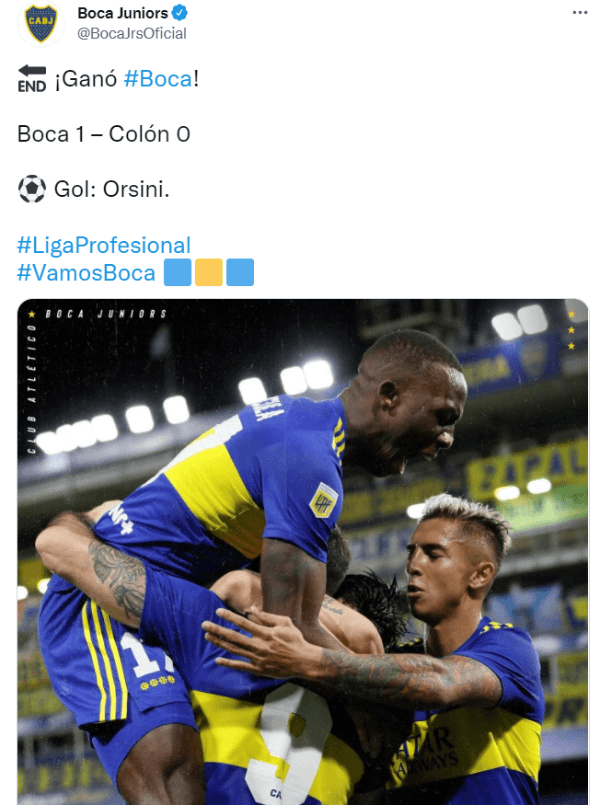Open the #LigaProfesional hashtag
The height and width of the screenshot is (805, 600).
(x=104, y=245)
